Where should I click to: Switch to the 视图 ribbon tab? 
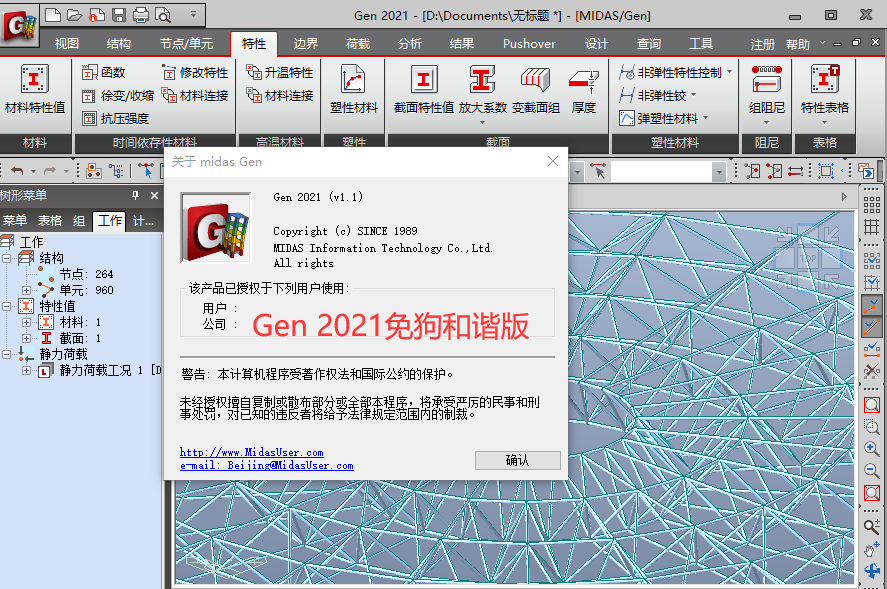tap(67, 44)
